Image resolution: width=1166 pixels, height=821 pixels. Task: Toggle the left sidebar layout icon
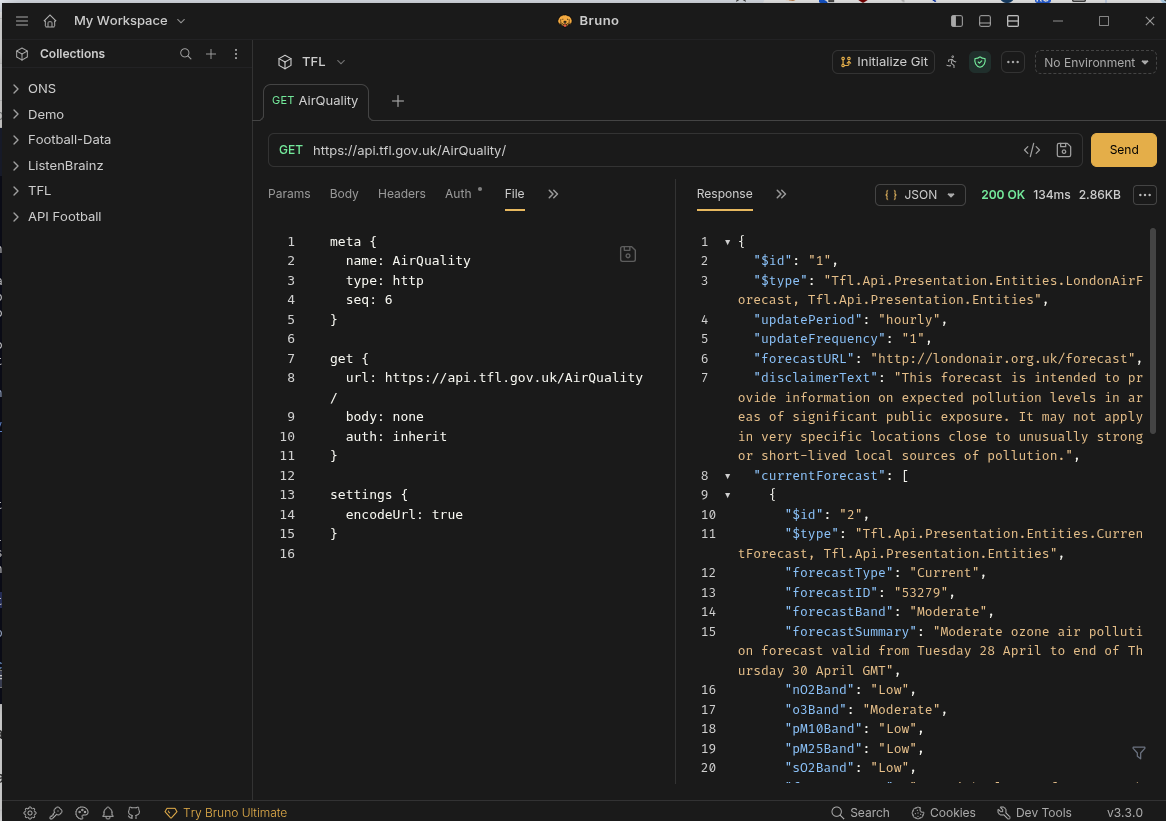click(957, 21)
